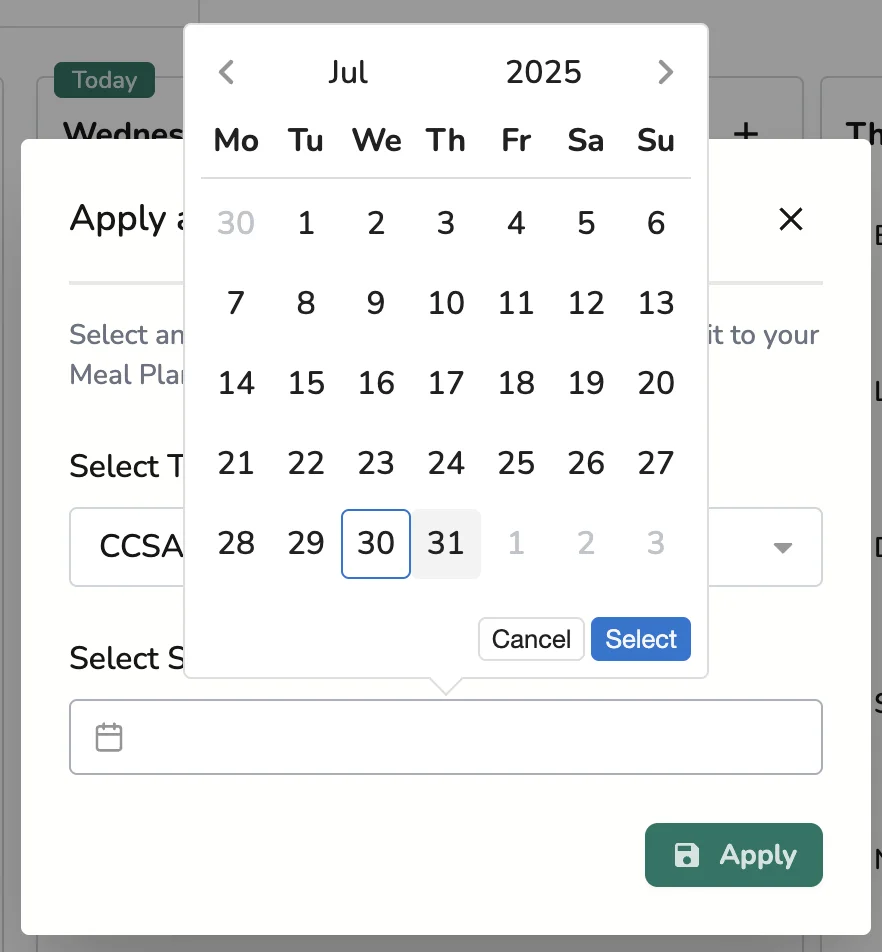This screenshot has width=882, height=952.
Task: Cancel the date picker
Action: pyautogui.click(x=531, y=639)
